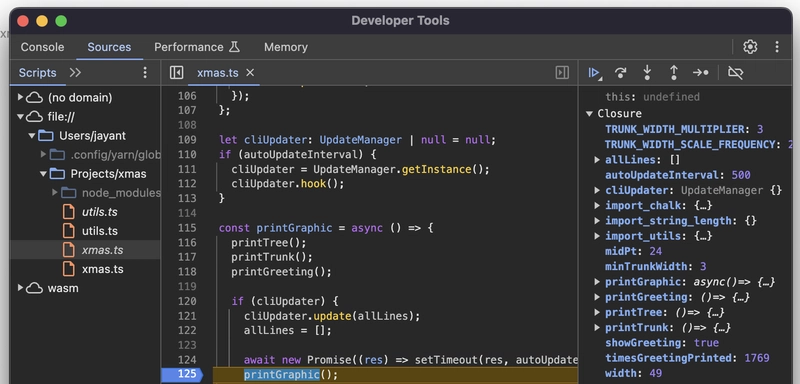
Task: Switch to the Sources tab
Action: pyautogui.click(x=109, y=47)
